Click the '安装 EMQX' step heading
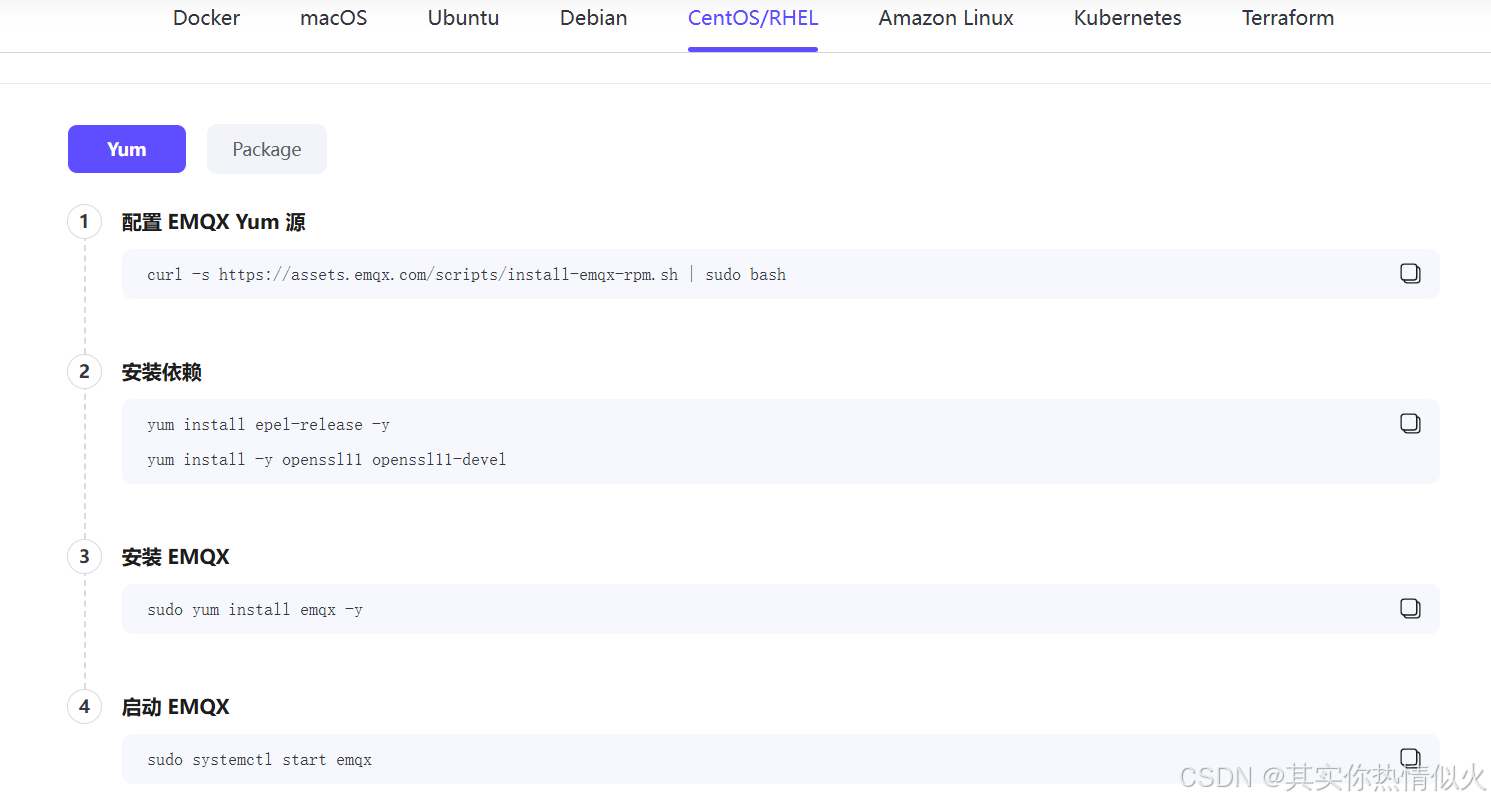The height and width of the screenshot is (803, 1491). point(175,557)
